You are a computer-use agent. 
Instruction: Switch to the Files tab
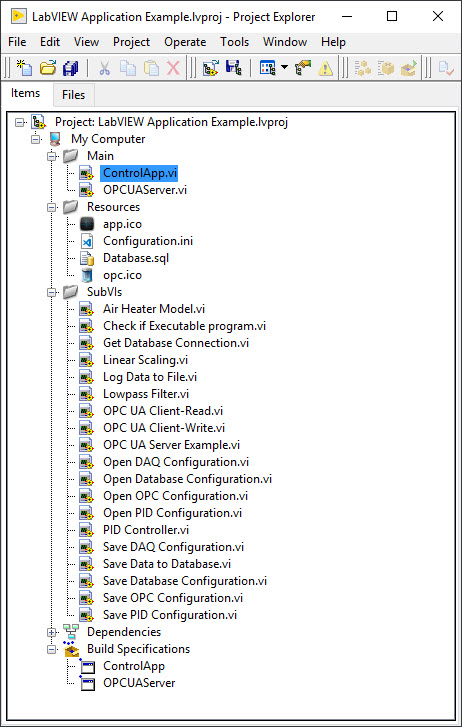[74, 95]
